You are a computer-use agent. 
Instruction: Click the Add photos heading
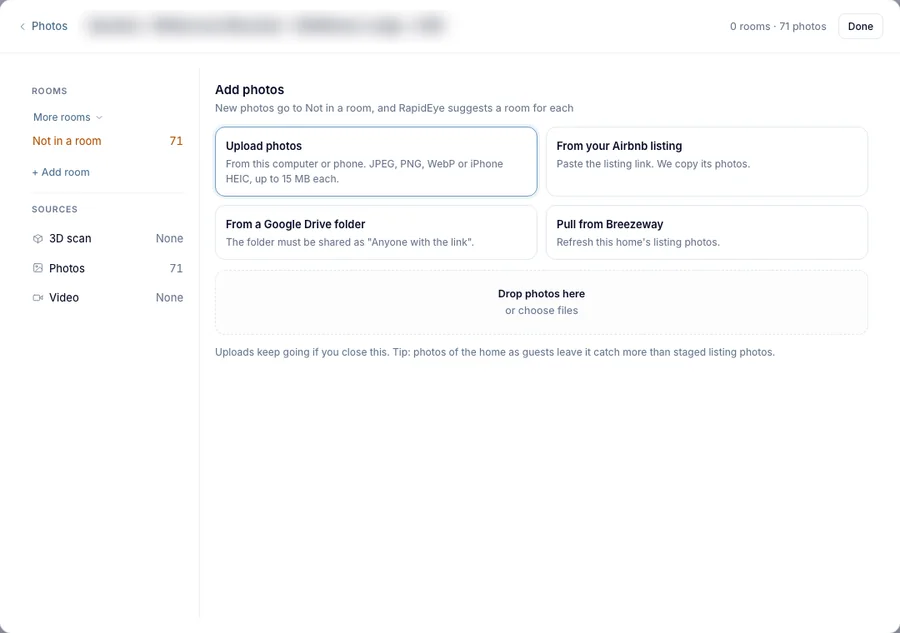(x=250, y=90)
